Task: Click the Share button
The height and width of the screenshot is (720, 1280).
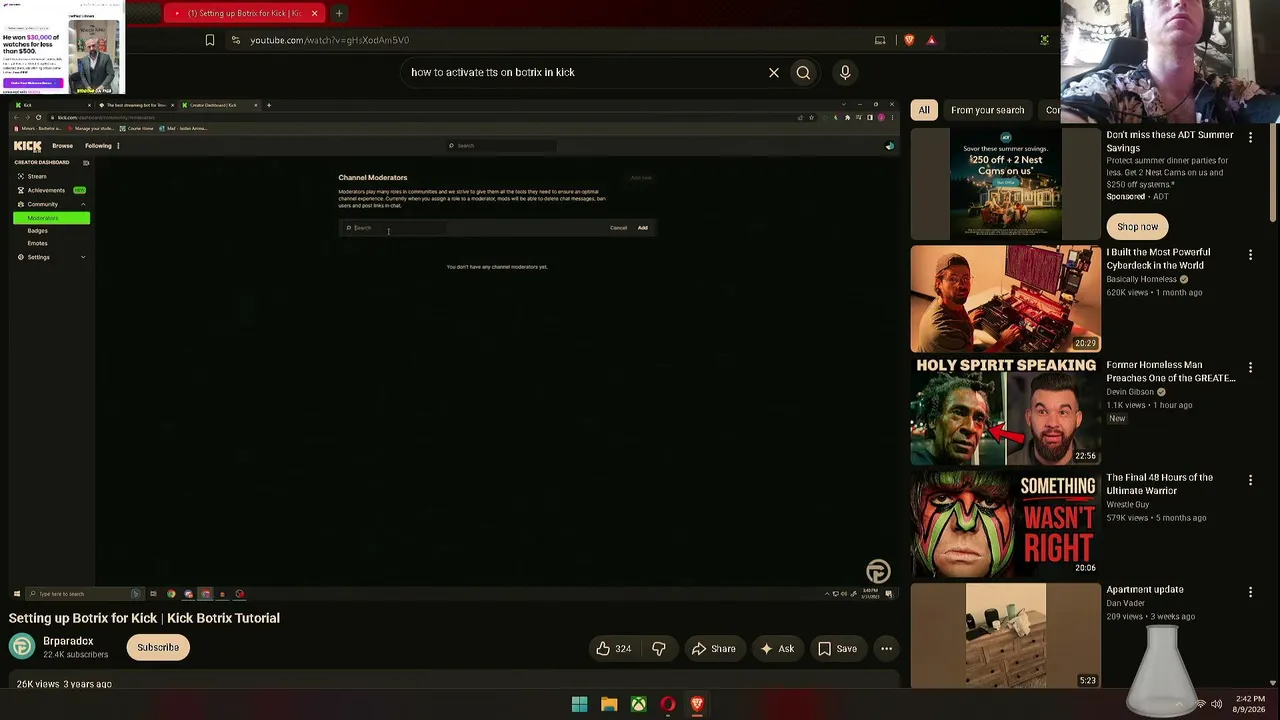Action: click(714, 649)
